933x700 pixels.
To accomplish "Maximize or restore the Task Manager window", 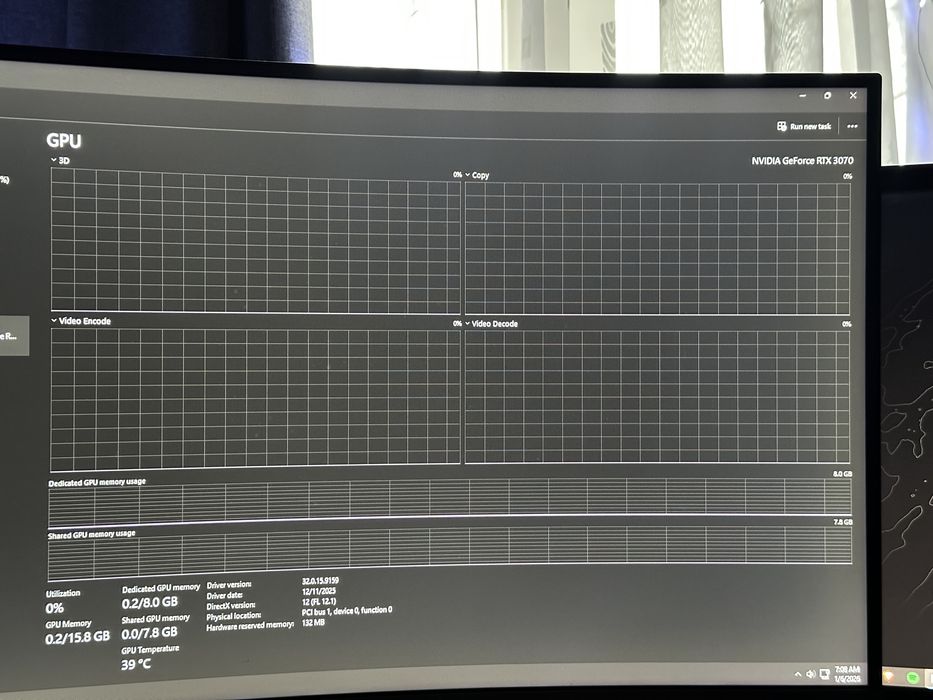I will 828,95.
